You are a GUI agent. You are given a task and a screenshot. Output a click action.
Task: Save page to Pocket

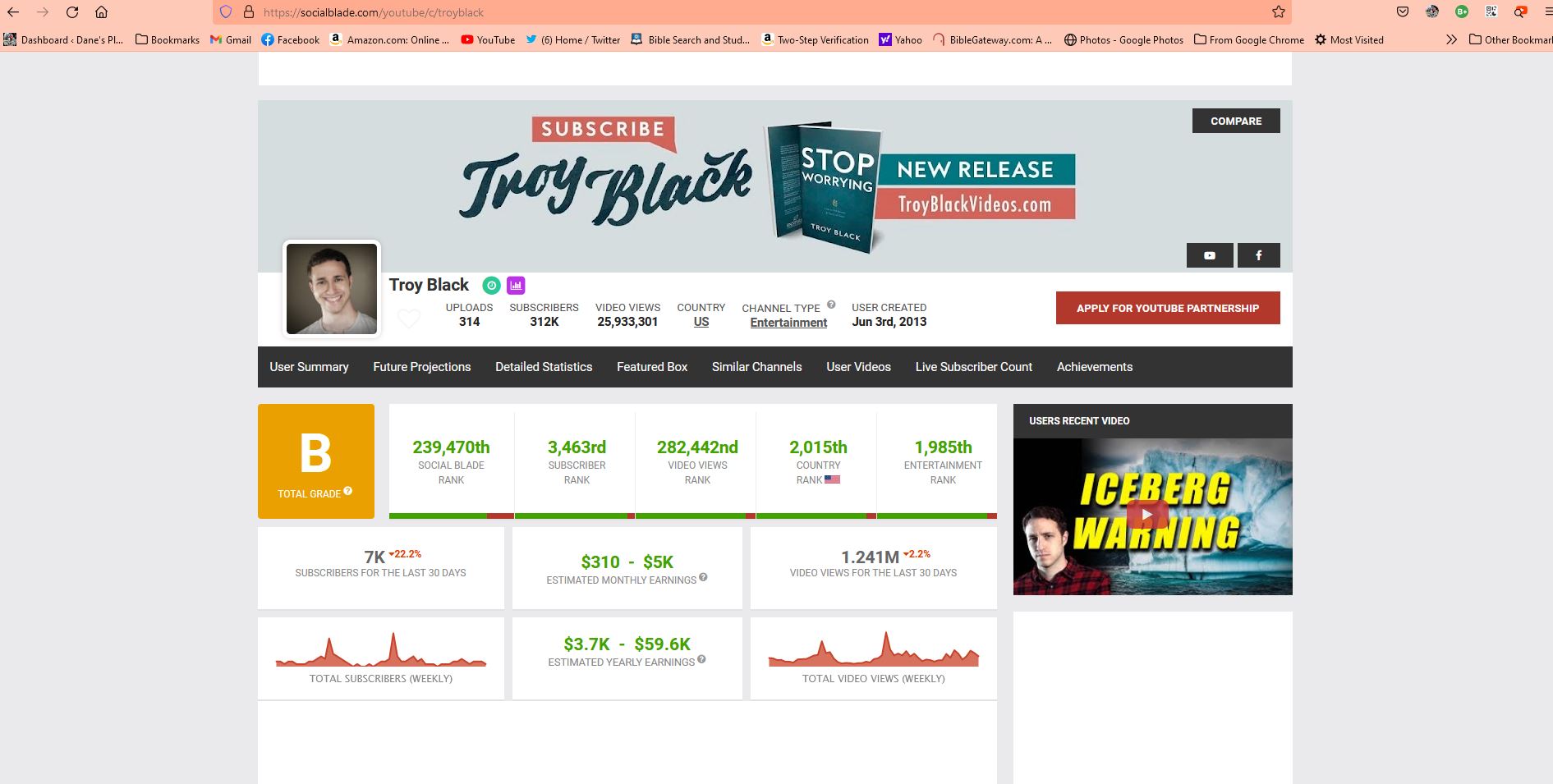[1403, 11]
